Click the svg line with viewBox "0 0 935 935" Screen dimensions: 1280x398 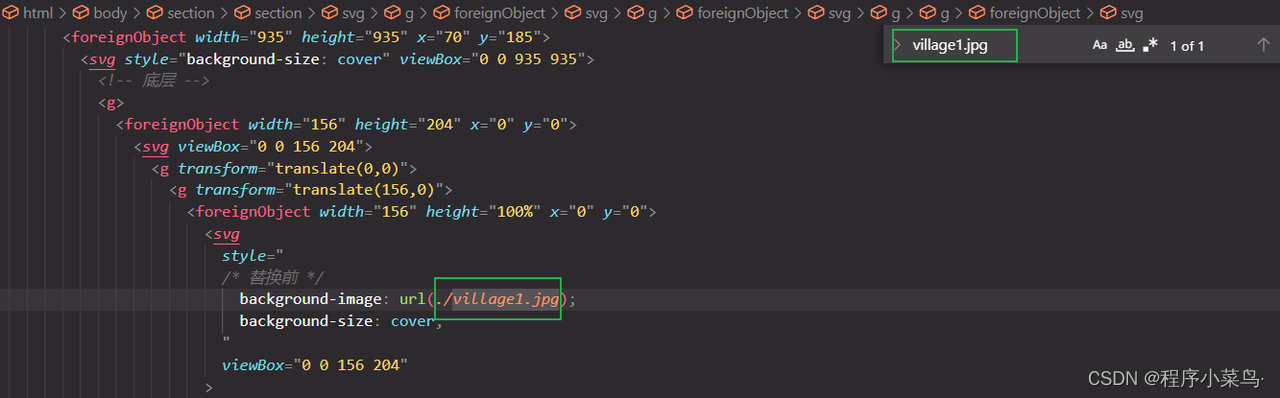tap(338, 59)
